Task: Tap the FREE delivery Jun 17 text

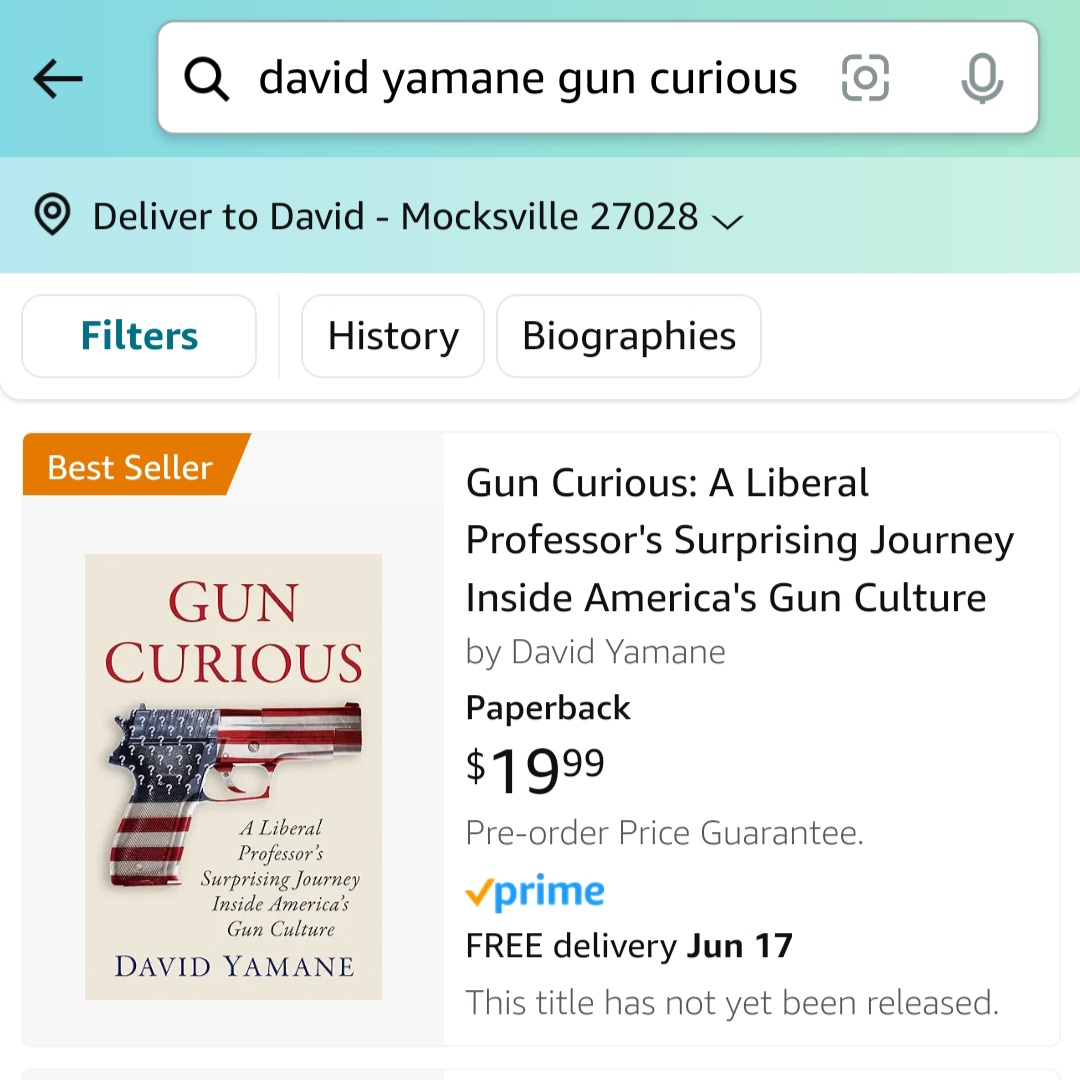Action: [x=629, y=946]
